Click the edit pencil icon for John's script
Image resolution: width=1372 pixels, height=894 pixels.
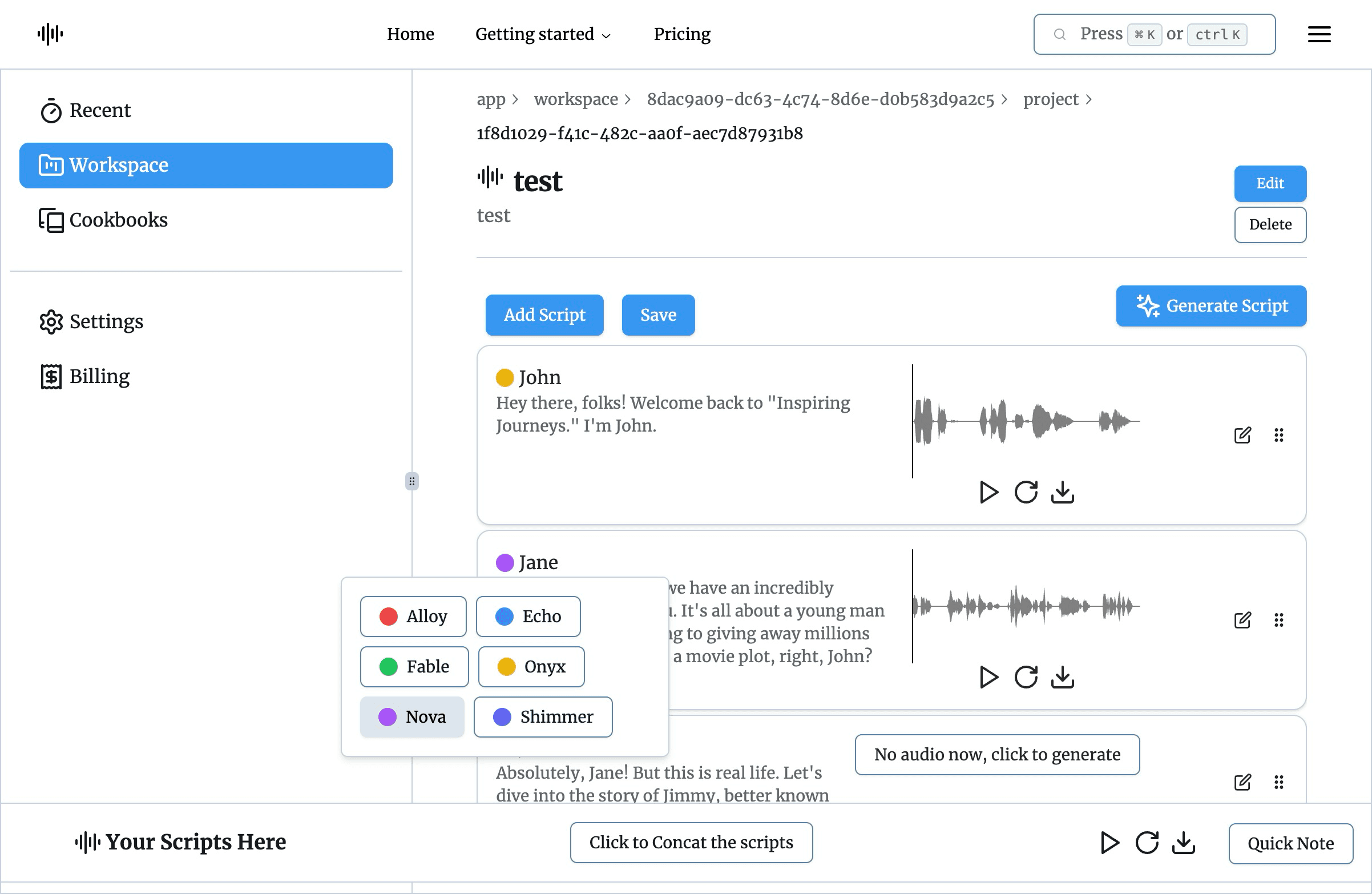click(x=1243, y=434)
